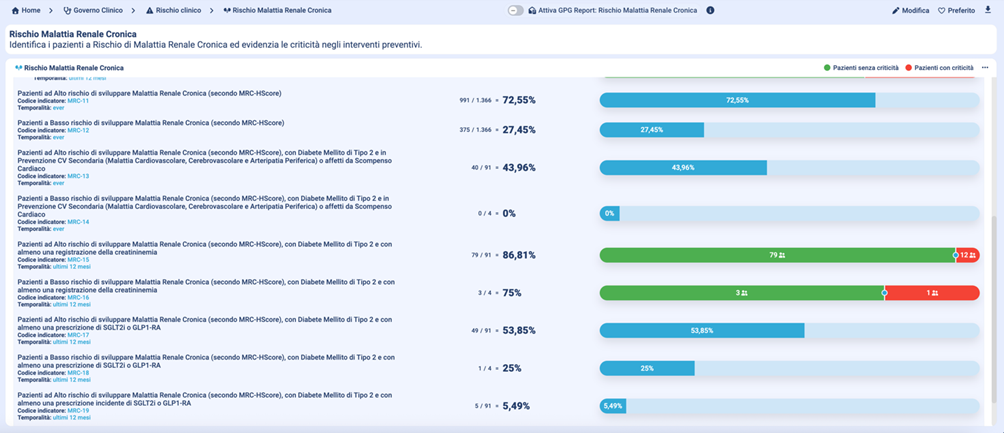The width and height of the screenshot is (1004, 433).
Task: Open indicator code MRC-15 link
Action: point(78,260)
